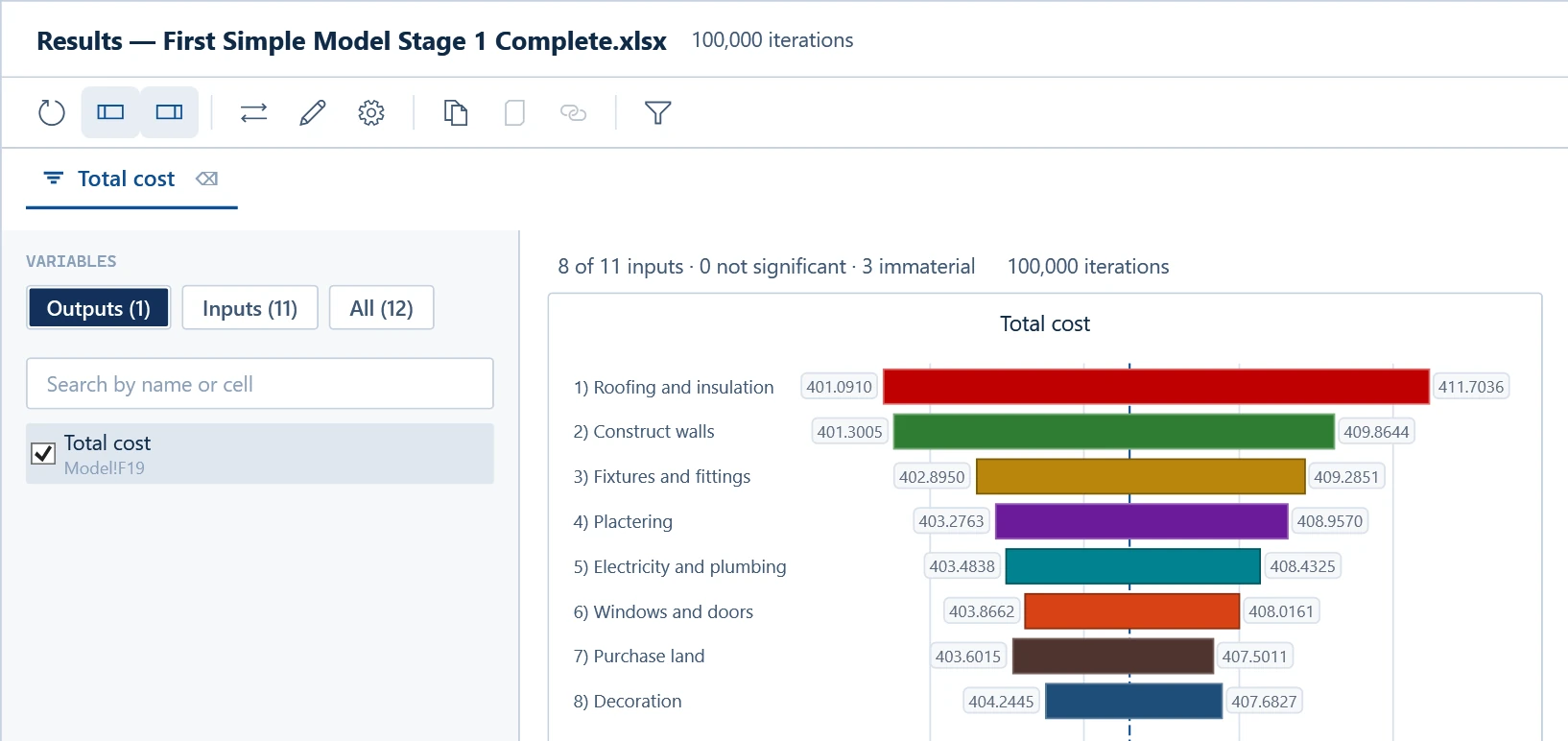This screenshot has height=741, width=1568.
Task: Select the gold Fixtures and fittings bar
Action: pos(1141,477)
